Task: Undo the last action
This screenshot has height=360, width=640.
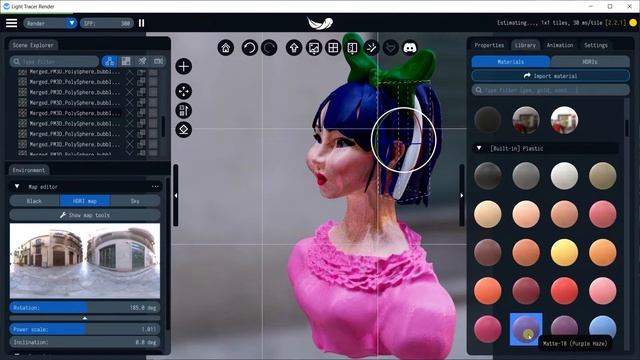Action: pos(249,48)
